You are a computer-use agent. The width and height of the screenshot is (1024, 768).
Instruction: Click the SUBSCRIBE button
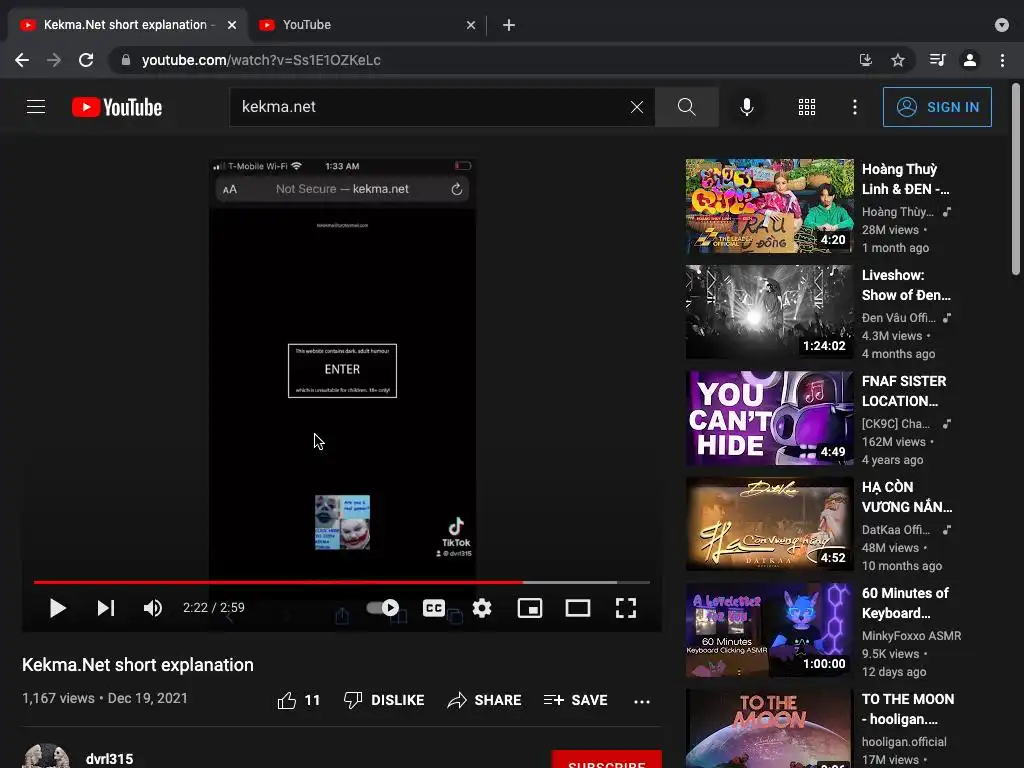click(x=607, y=760)
